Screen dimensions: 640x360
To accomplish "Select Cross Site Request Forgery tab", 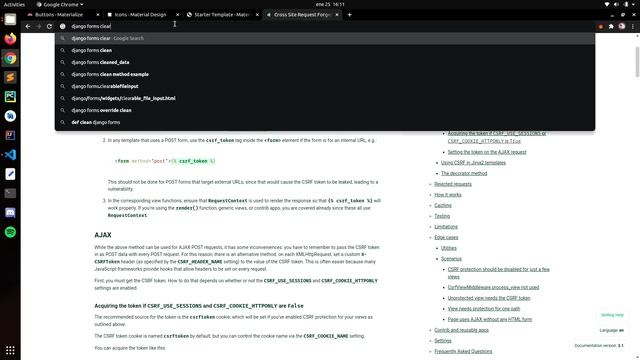I will tap(302, 15).
